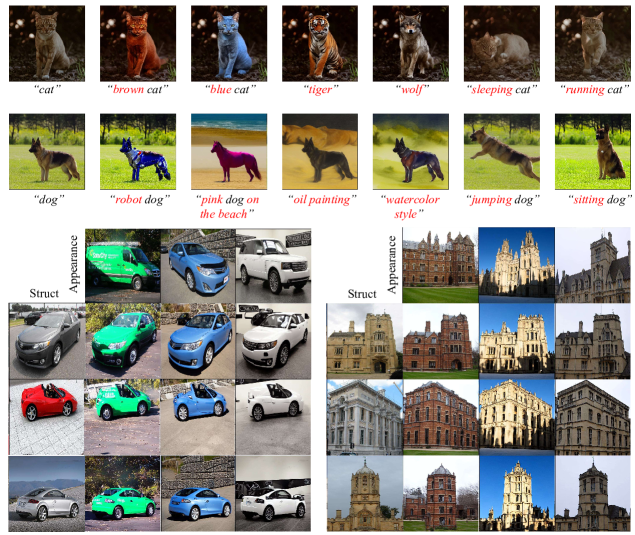This screenshot has width=635, height=535.
Task: Open the domed tower structure image under gray sky
Action: [364, 493]
